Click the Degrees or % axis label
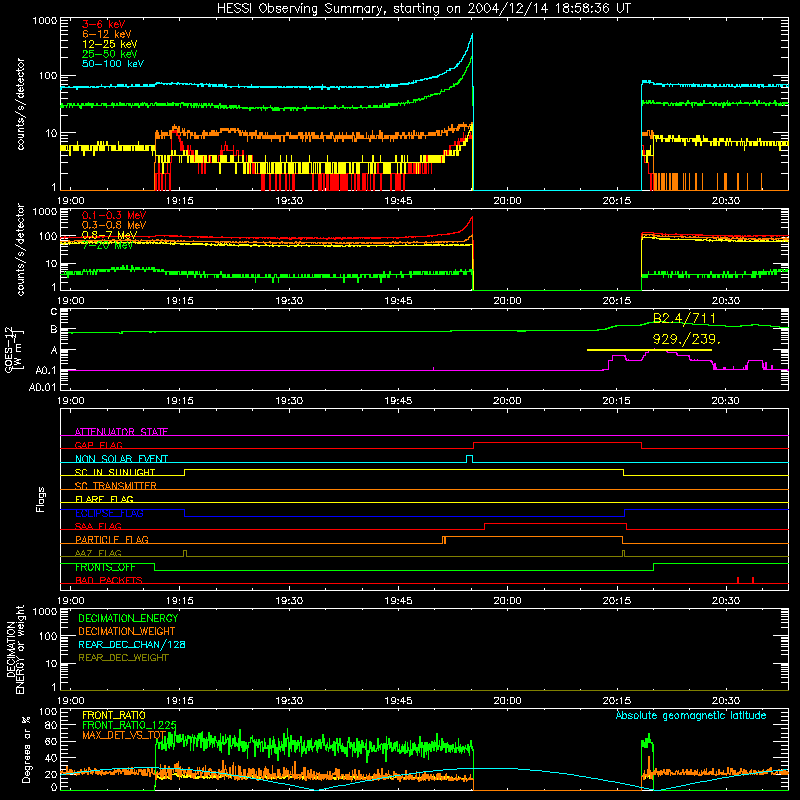800x800 pixels. tap(26, 749)
